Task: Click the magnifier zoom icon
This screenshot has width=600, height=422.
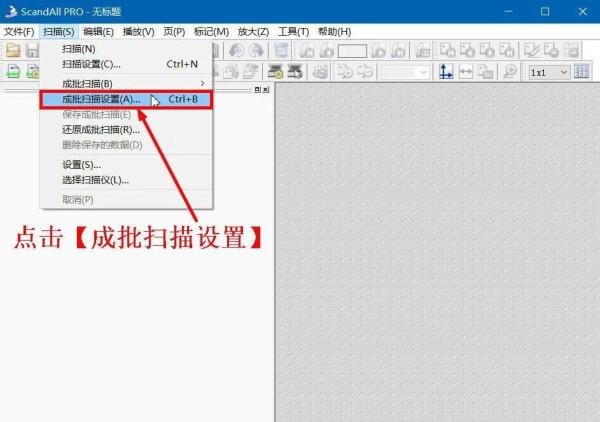Action: [510, 72]
